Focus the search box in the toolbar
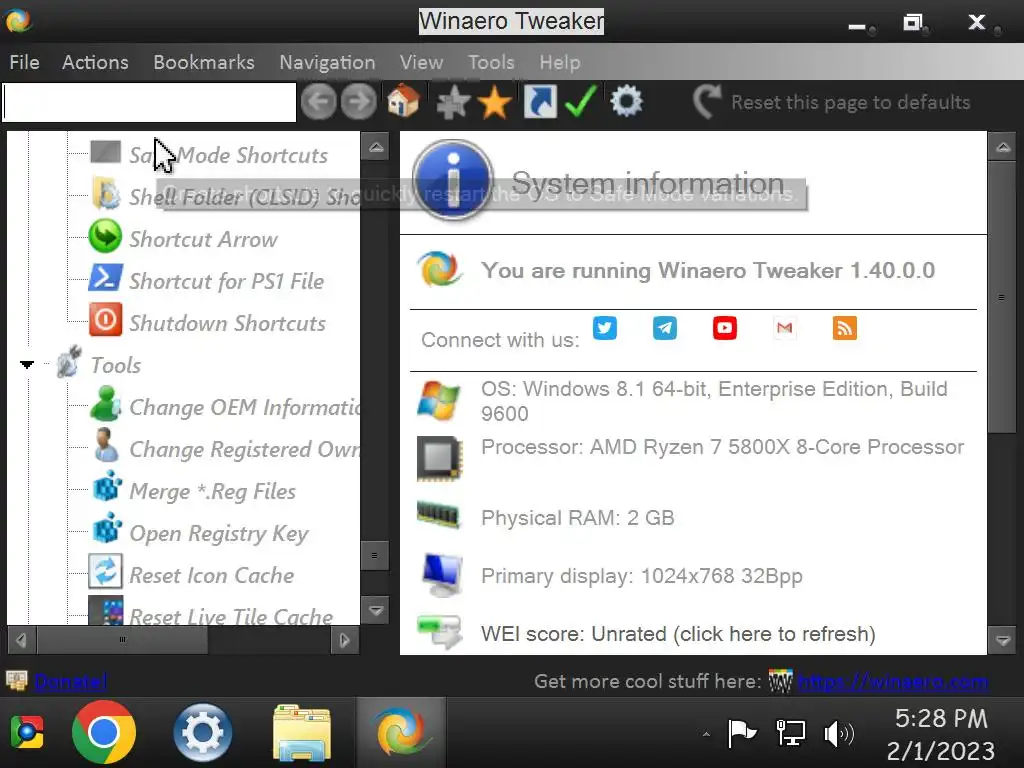Viewport: 1024px width, 768px height. tap(150, 102)
